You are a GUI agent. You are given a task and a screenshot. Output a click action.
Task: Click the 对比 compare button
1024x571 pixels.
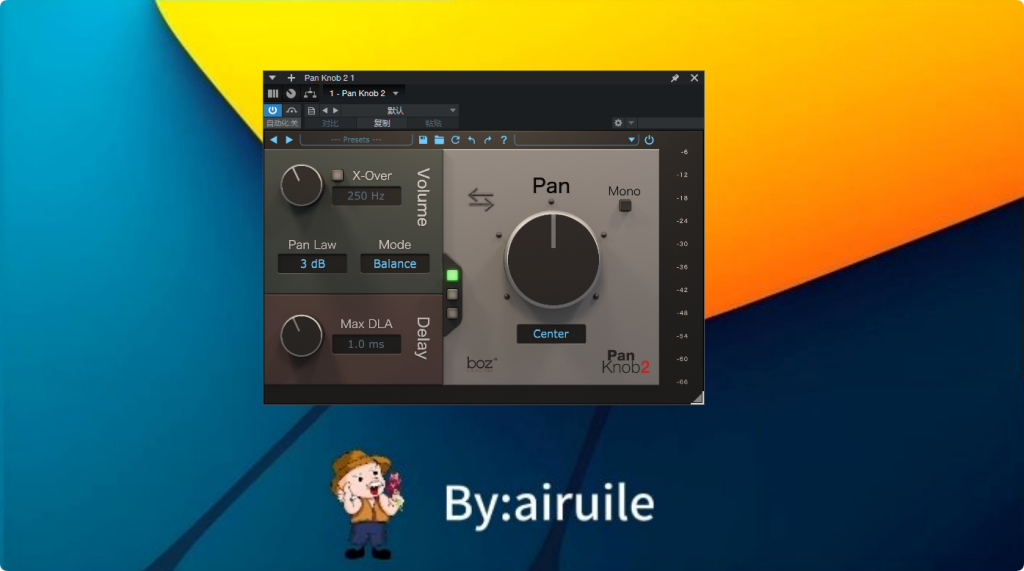[330, 123]
